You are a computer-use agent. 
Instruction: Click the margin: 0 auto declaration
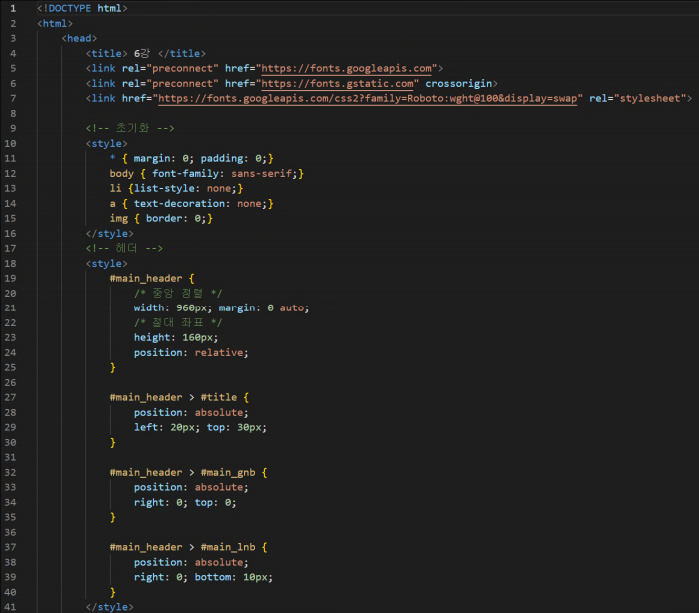263,308
